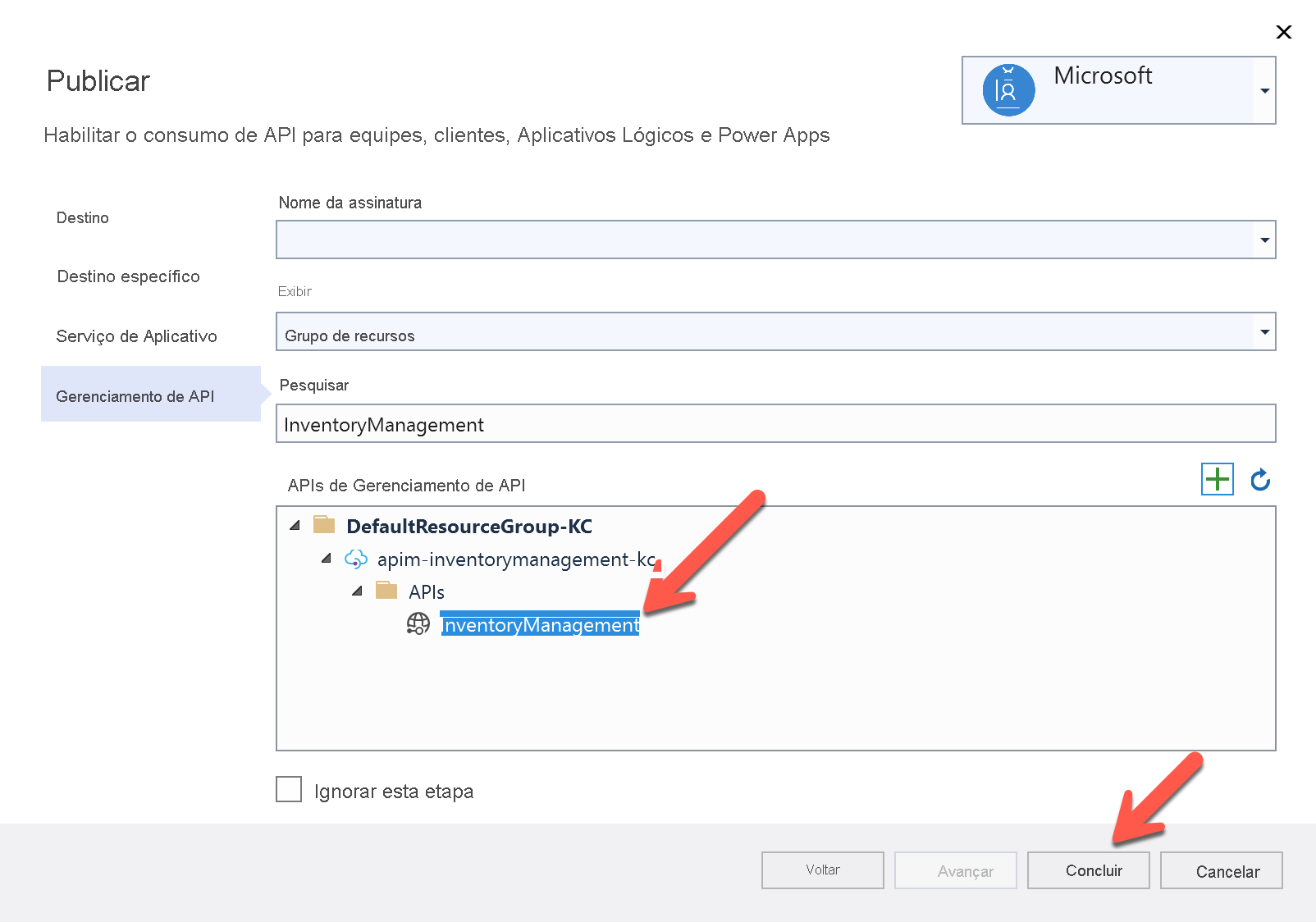The height and width of the screenshot is (922, 1316).
Task: Collapse the APIs folder node
Action: [x=357, y=591]
